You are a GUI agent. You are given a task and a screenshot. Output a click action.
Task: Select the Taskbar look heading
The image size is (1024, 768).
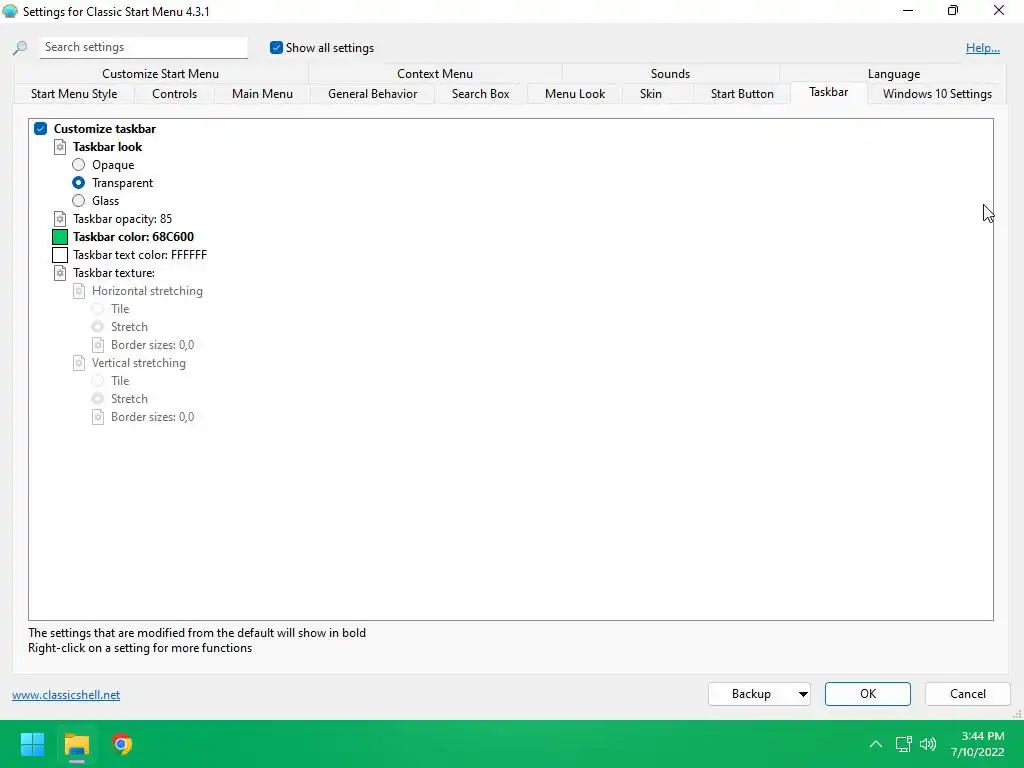pyautogui.click(x=107, y=147)
